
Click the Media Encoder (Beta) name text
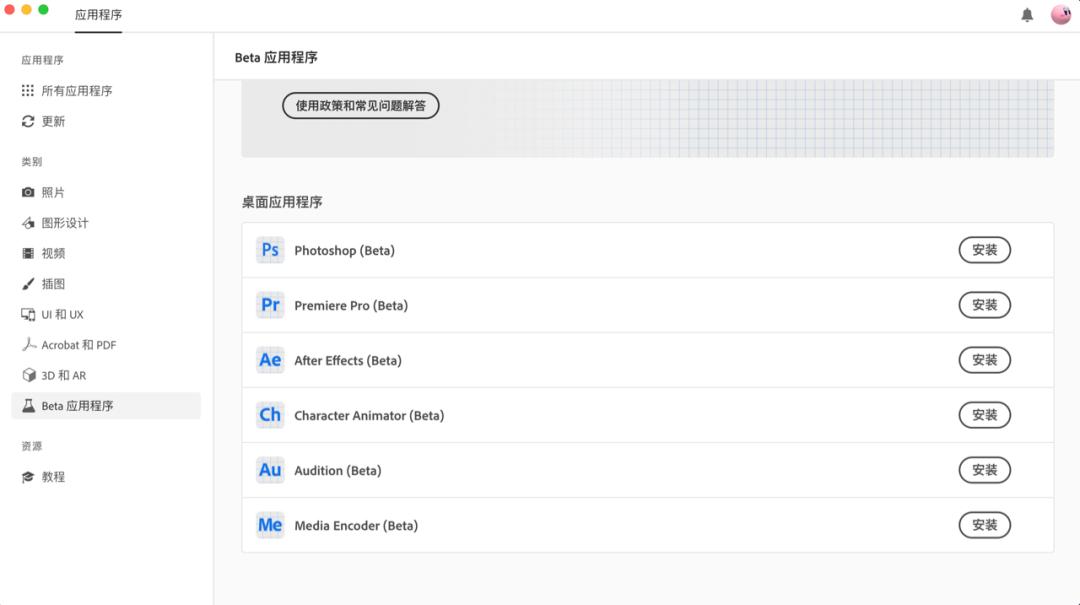(x=356, y=526)
